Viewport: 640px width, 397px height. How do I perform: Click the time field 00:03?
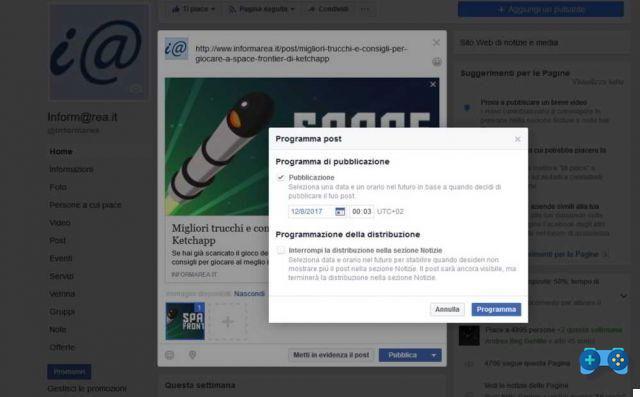coord(362,211)
